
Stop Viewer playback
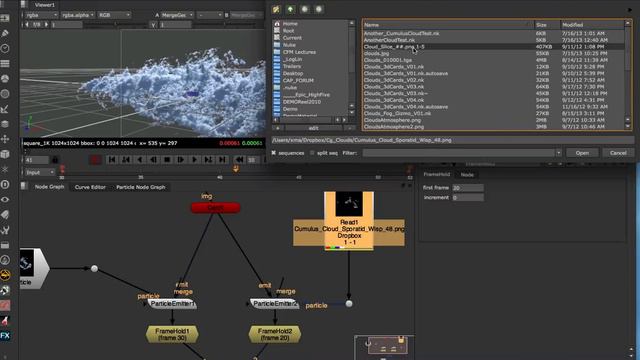click(167, 160)
